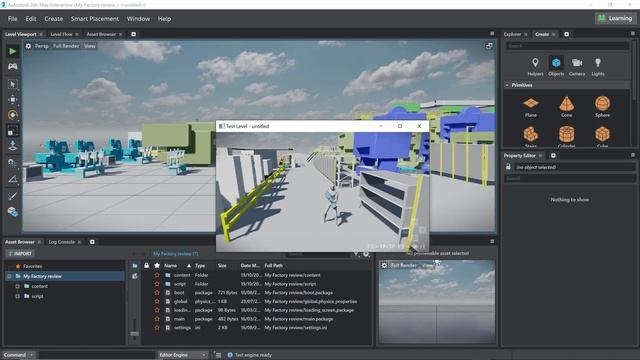Expand the script folder tree node
This screenshot has width=640, height=360.
(18, 296)
